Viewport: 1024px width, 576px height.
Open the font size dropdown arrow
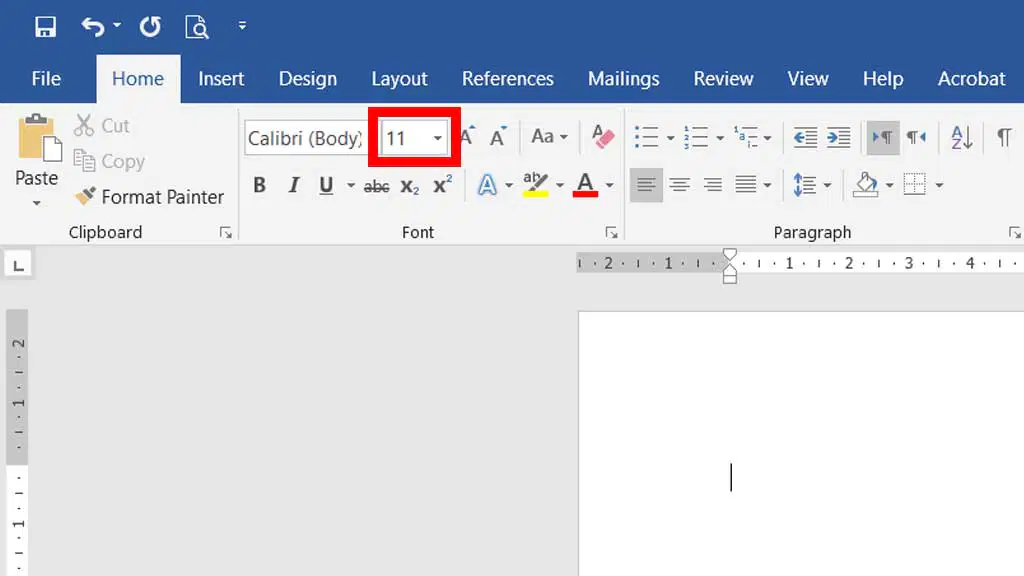click(438, 138)
